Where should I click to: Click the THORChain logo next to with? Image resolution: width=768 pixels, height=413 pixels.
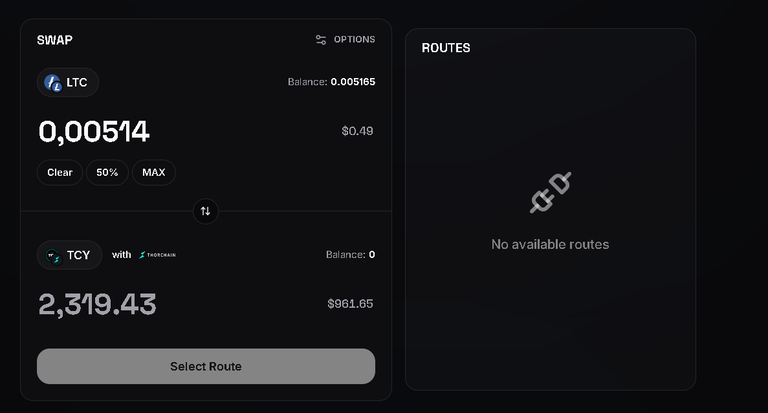(157, 255)
